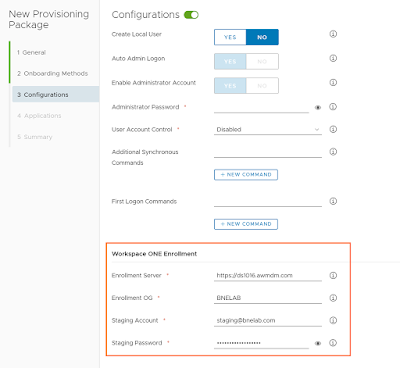Add New Command under First Logon Commands
This screenshot has height=368, width=400.
pos(246,224)
